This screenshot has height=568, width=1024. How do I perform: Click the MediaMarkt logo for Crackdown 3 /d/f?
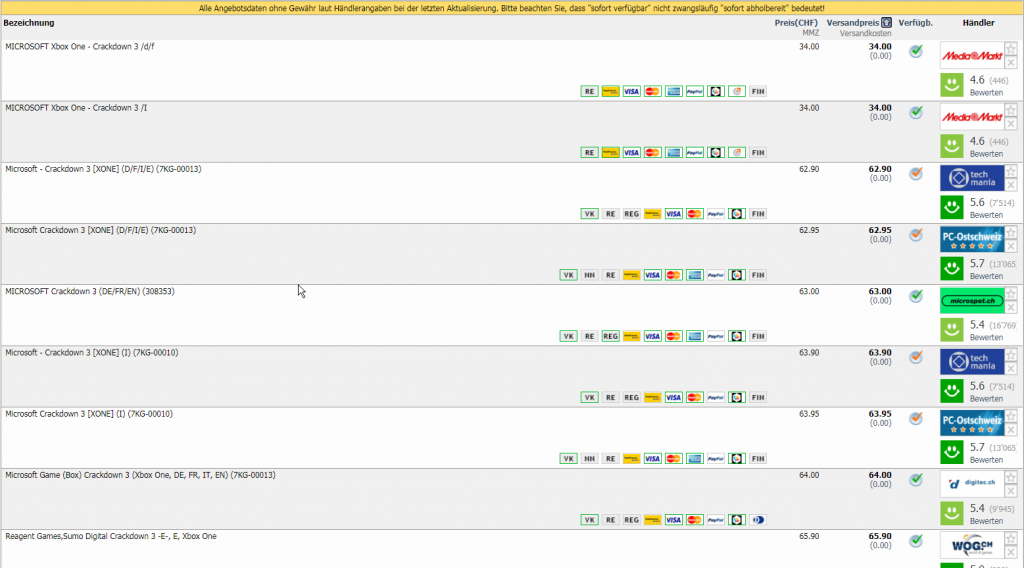tap(972, 56)
